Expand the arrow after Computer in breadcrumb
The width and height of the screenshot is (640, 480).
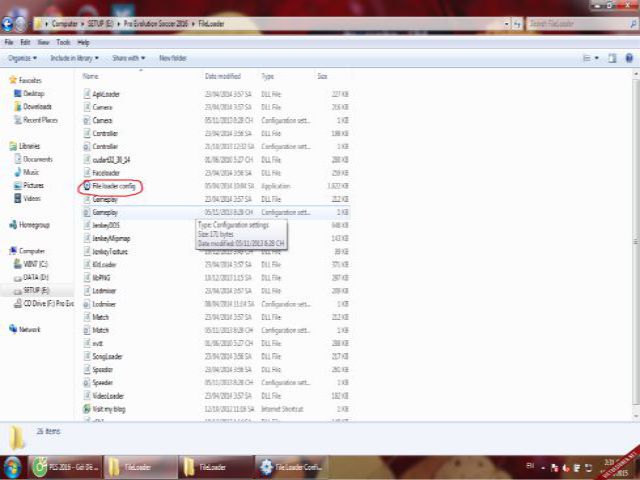point(82,24)
